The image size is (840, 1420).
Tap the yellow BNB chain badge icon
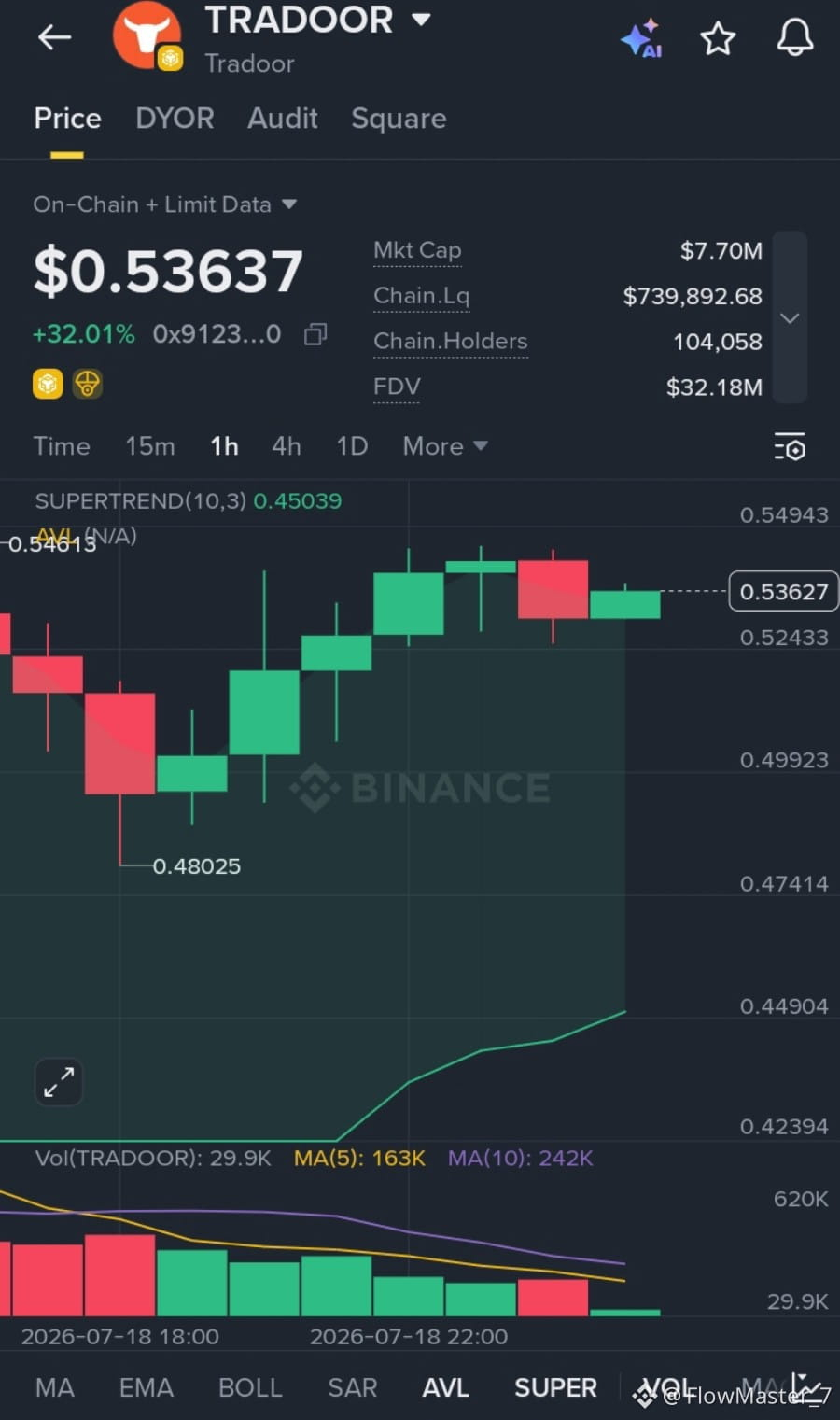(48, 384)
